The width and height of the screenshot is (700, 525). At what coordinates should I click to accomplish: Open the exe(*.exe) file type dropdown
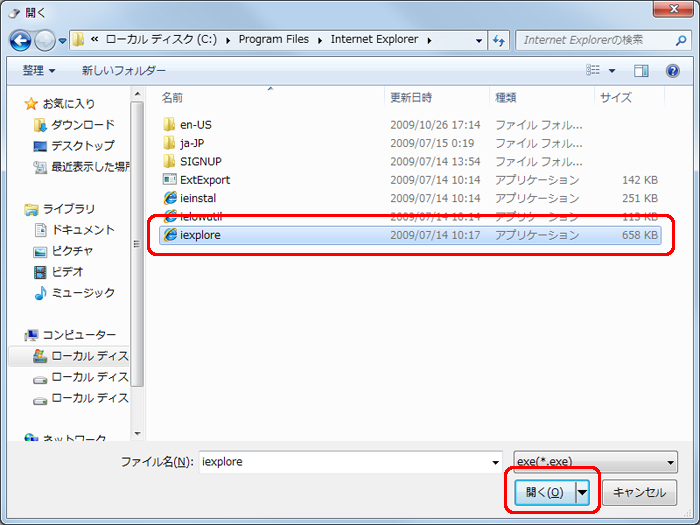[596, 462]
